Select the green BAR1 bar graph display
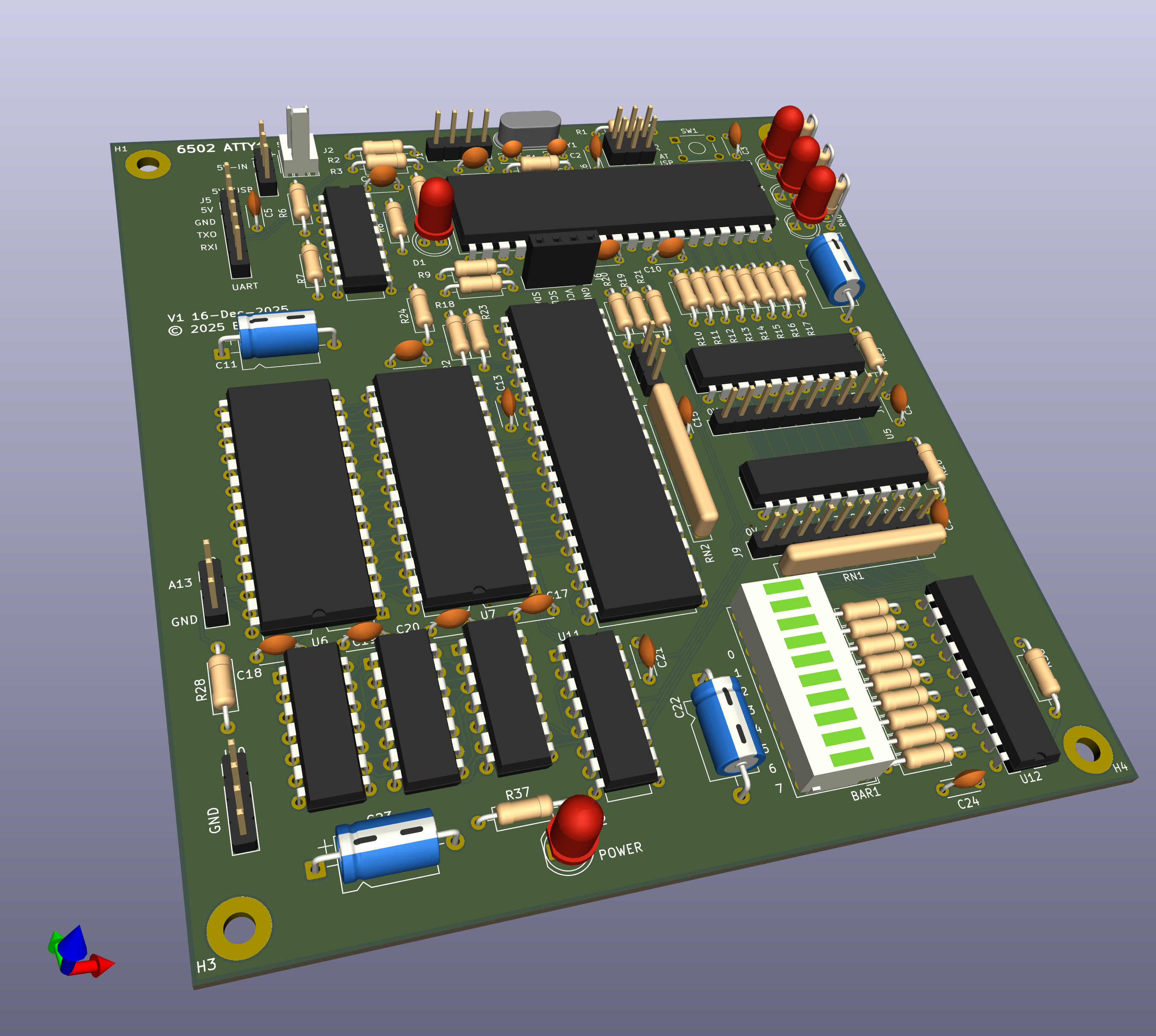The height and width of the screenshot is (1036, 1156). [812, 682]
